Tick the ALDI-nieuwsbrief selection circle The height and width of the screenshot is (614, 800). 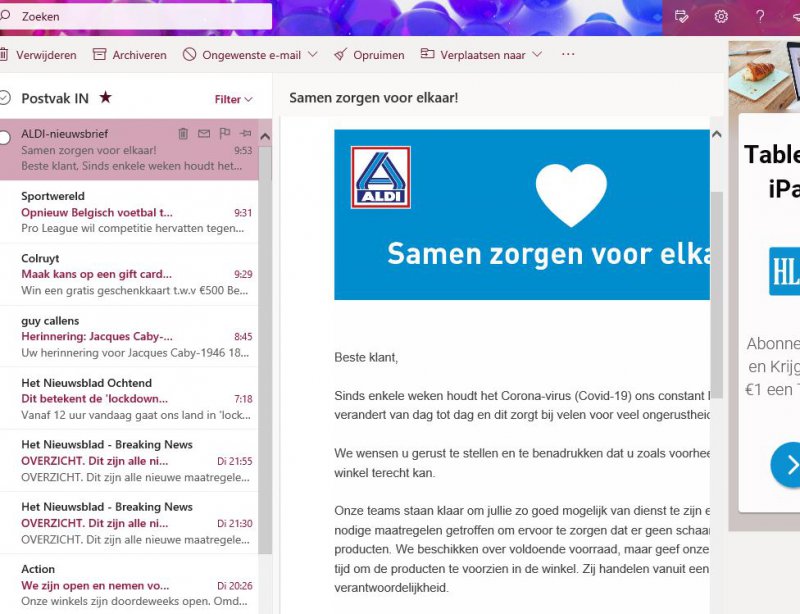[5, 137]
